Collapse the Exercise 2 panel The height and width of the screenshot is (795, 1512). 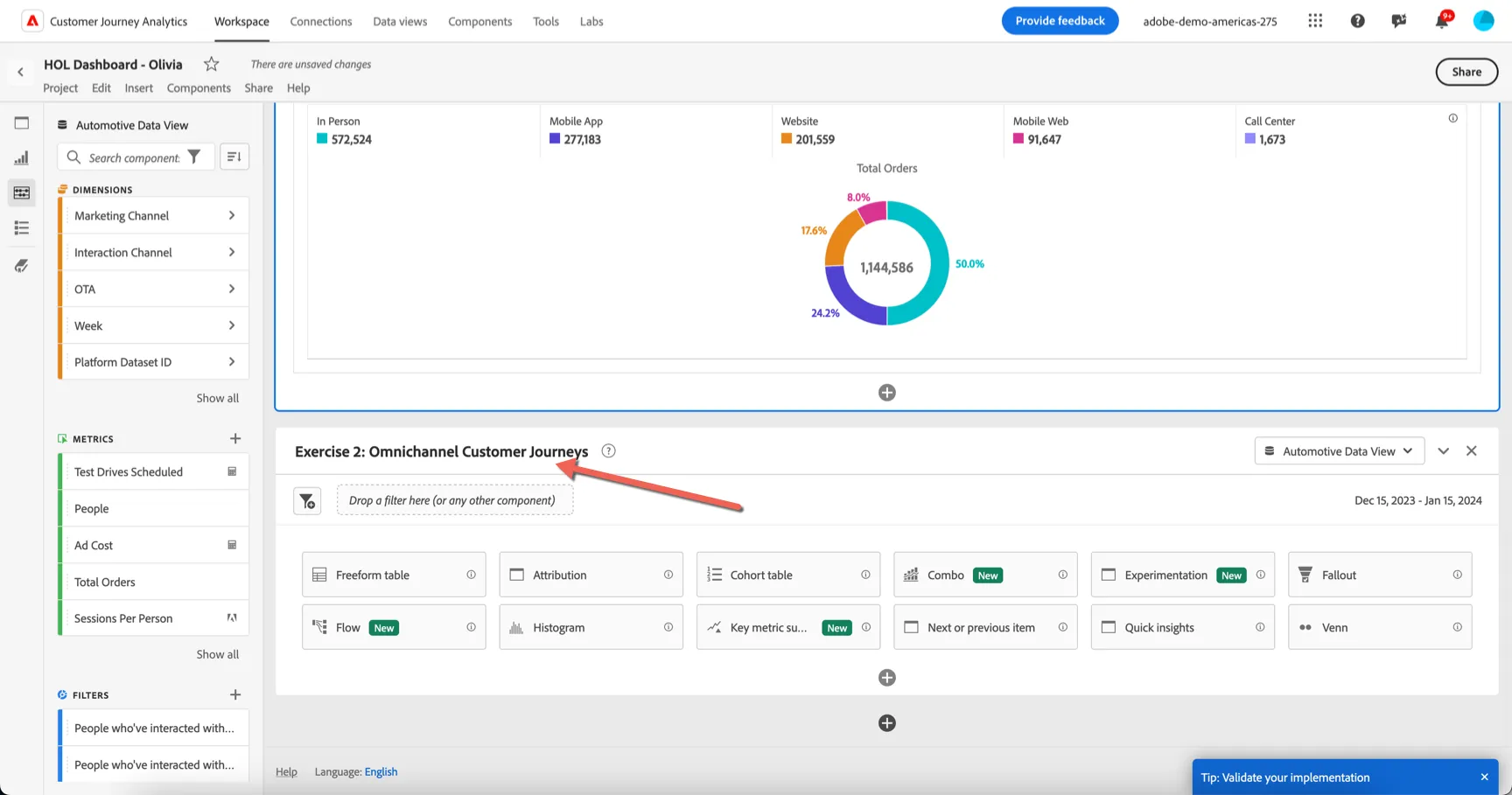(x=1444, y=451)
